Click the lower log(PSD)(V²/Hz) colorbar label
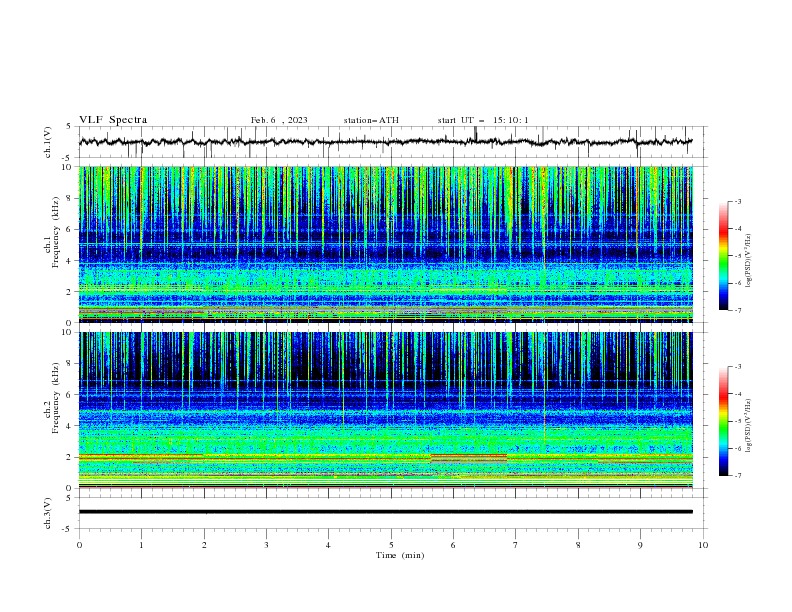792x612 pixels. click(x=748, y=426)
